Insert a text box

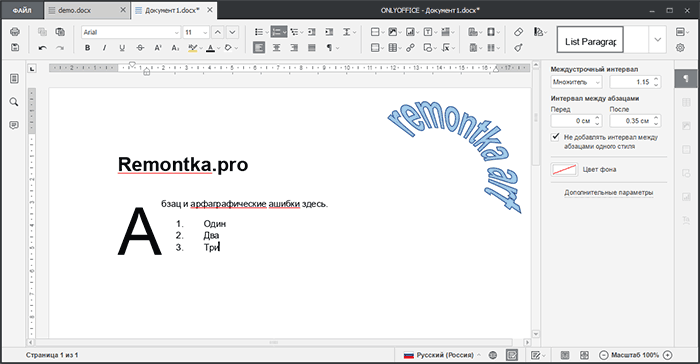(x=428, y=32)
